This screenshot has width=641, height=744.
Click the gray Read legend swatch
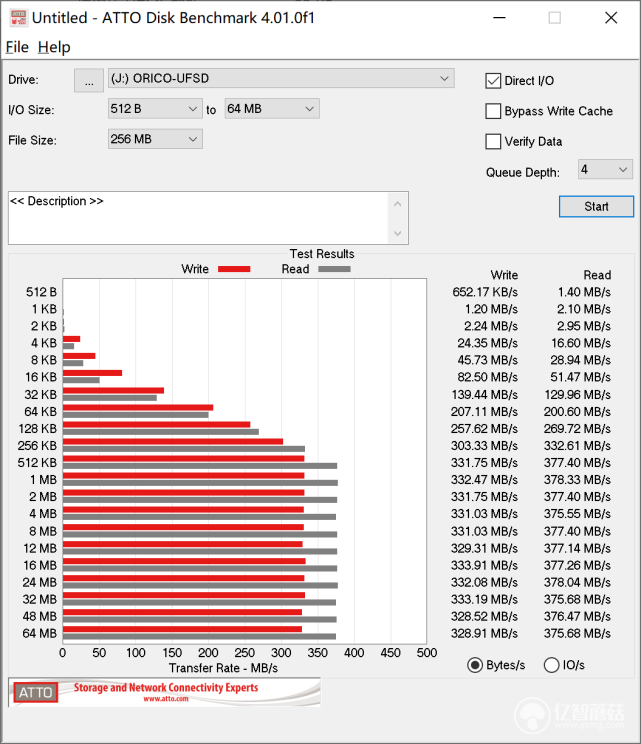point(334,269)
